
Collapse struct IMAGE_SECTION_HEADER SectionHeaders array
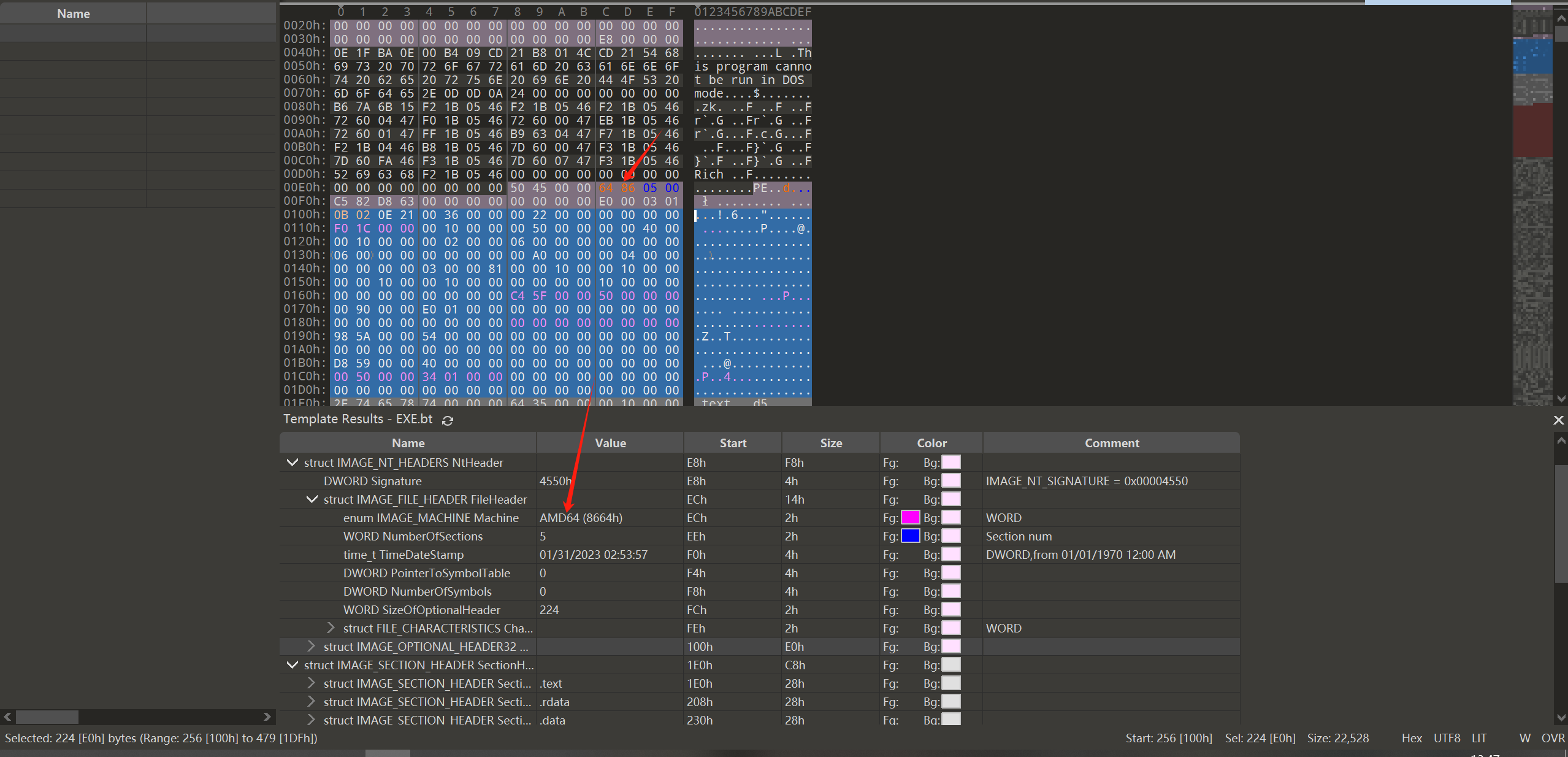pyautogui.click(x=293, y=665)
